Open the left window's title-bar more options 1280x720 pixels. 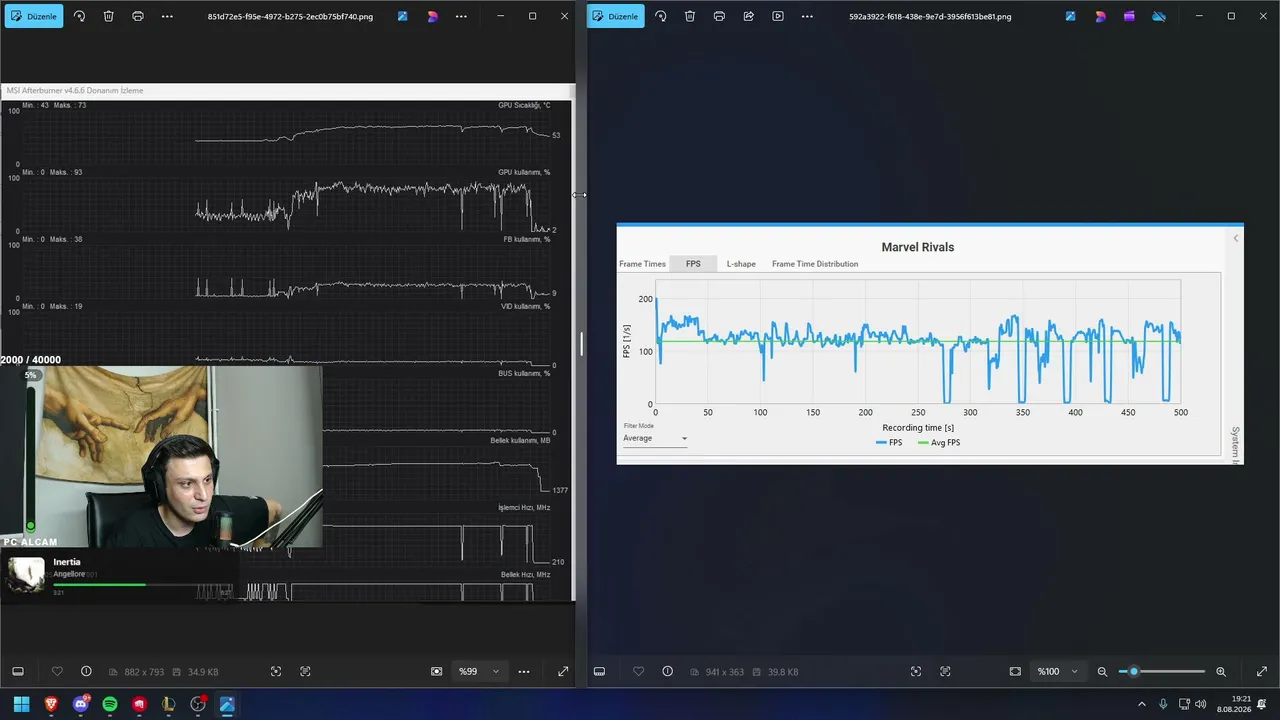click(x=461, y=16)
